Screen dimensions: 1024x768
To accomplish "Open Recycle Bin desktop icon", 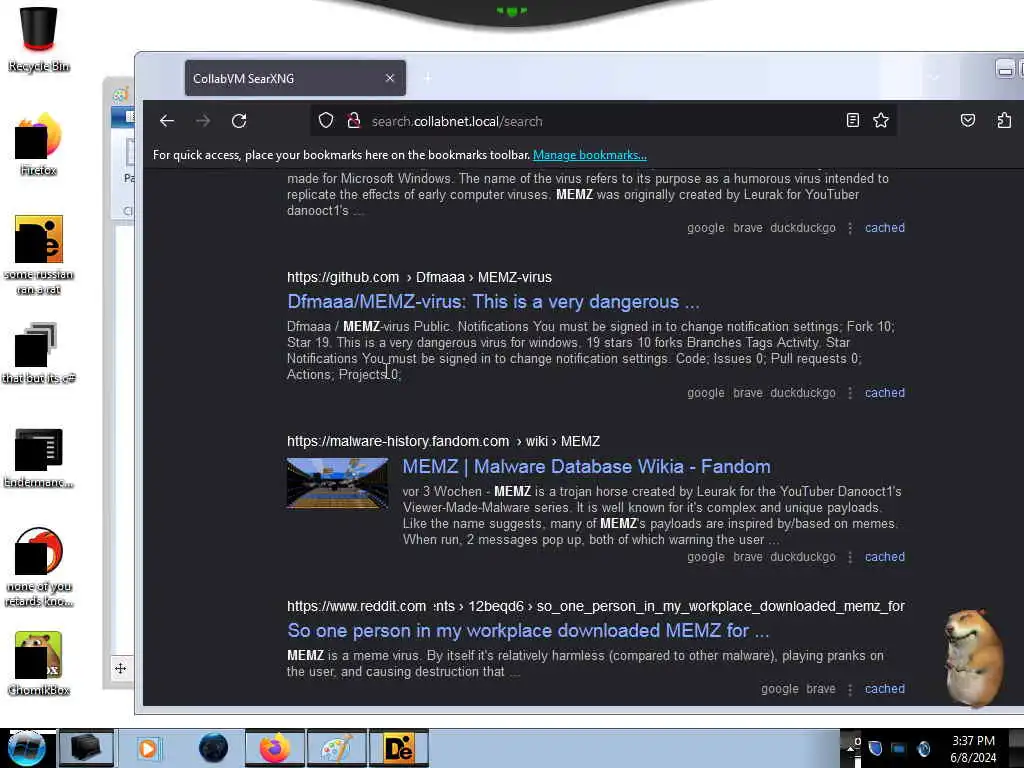I will [x=39, y=39].
